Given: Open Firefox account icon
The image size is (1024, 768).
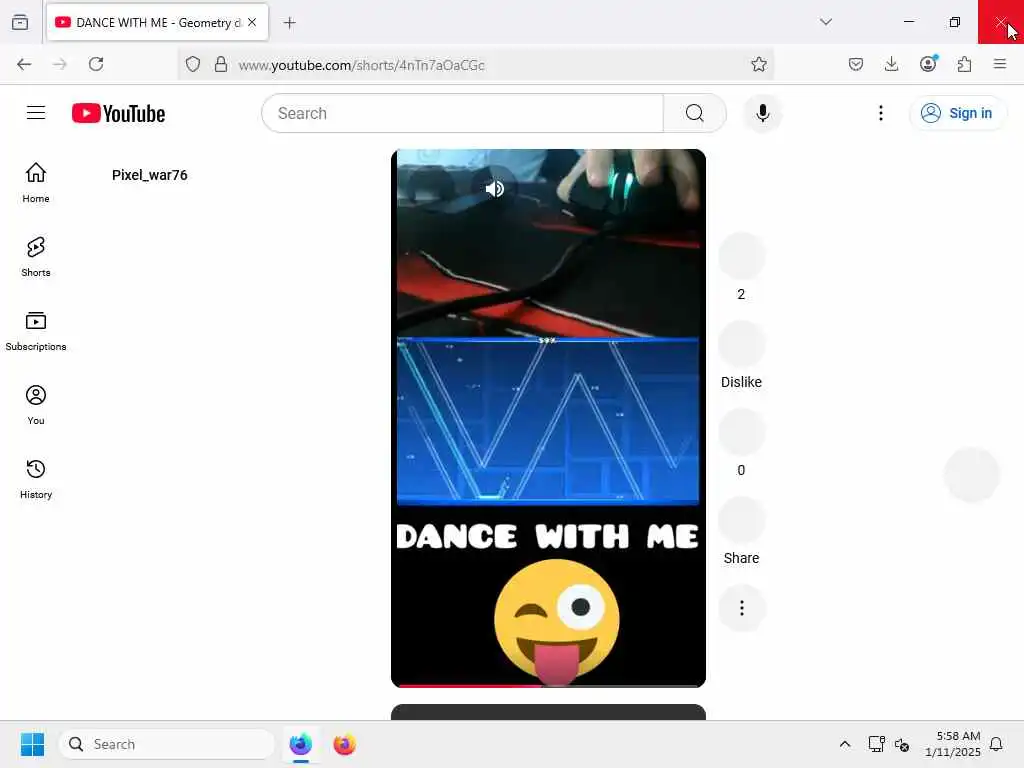Looking at the screenshot, I should pos(928,64).
